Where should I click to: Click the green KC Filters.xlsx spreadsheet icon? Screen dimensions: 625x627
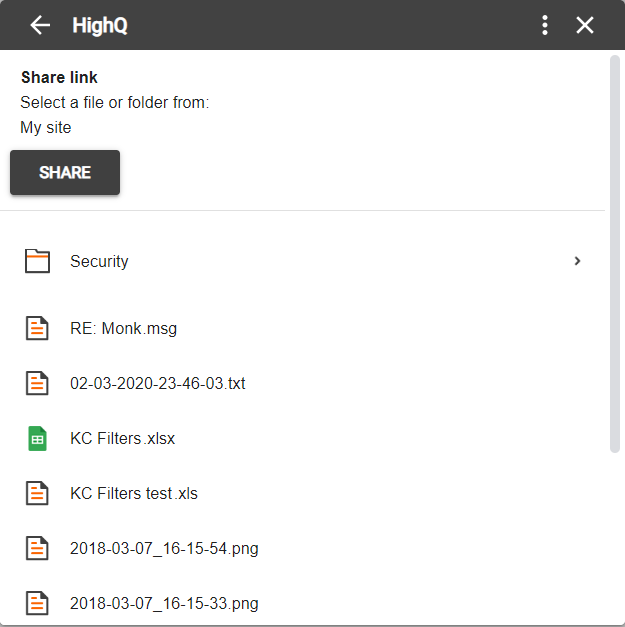point(37,438)
